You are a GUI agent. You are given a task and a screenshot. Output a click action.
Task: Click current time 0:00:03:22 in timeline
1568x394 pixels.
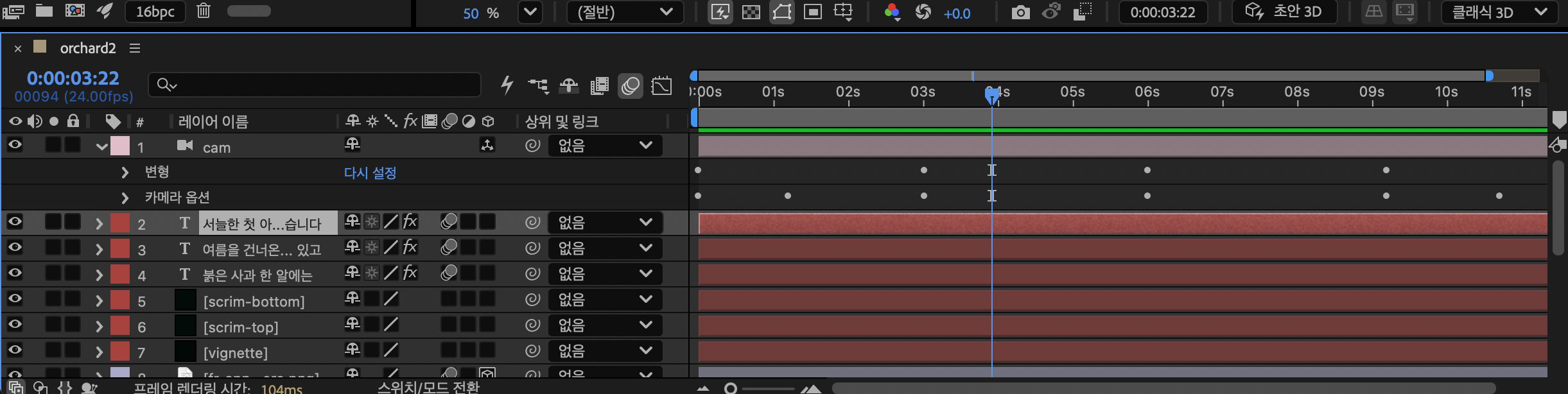[x=73, y=78]
